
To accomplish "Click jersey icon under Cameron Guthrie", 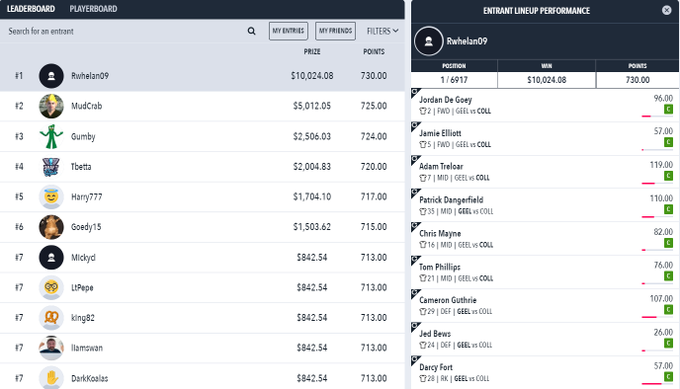I will (423, 312).
